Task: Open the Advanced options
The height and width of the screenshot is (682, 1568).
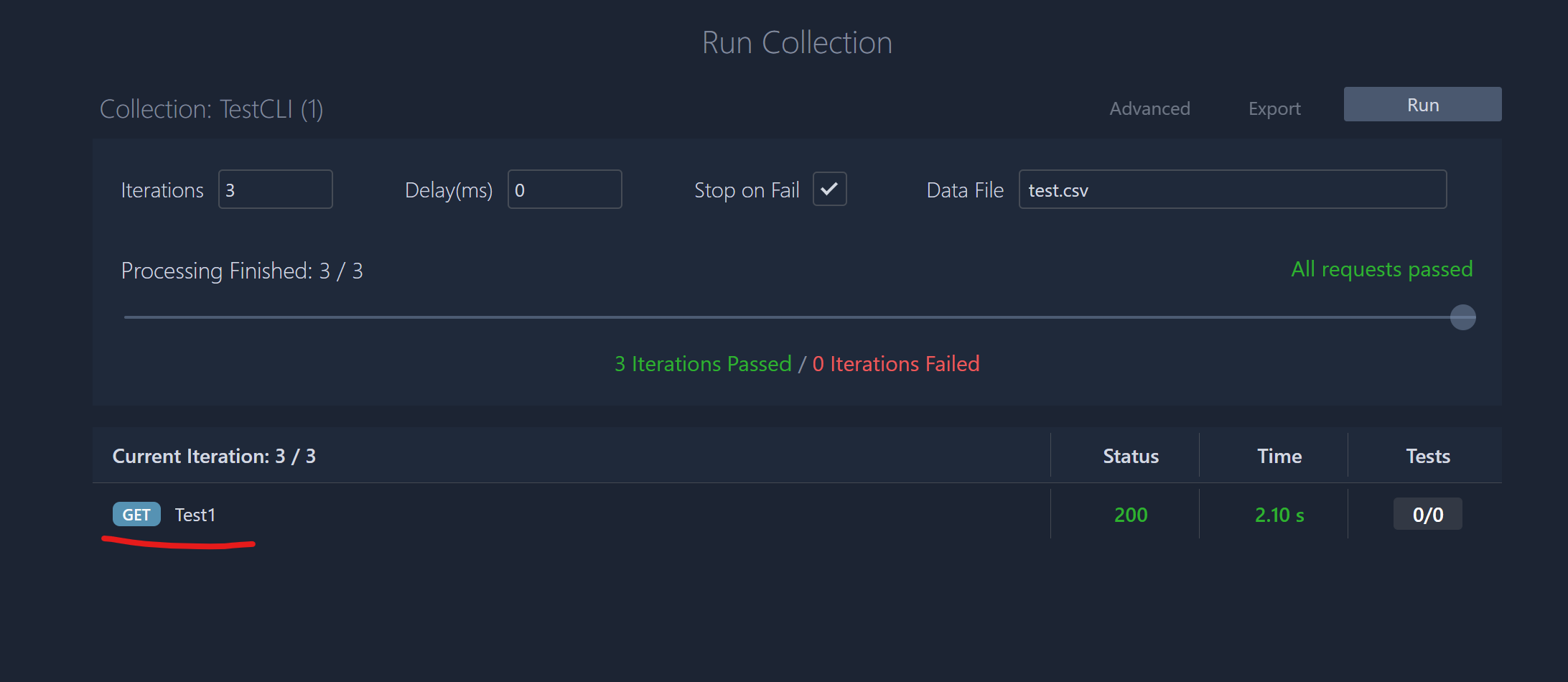Action: [x=1149, y=108]
